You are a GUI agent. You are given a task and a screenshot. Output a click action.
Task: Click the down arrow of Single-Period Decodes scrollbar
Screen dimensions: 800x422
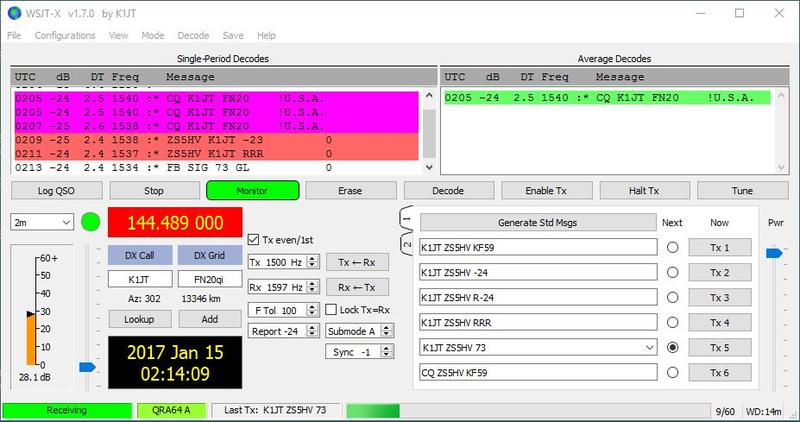coord(429,167)
